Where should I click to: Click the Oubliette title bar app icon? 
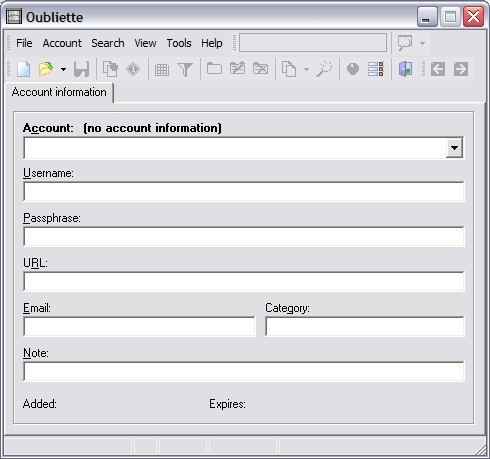tap(14, 16)
